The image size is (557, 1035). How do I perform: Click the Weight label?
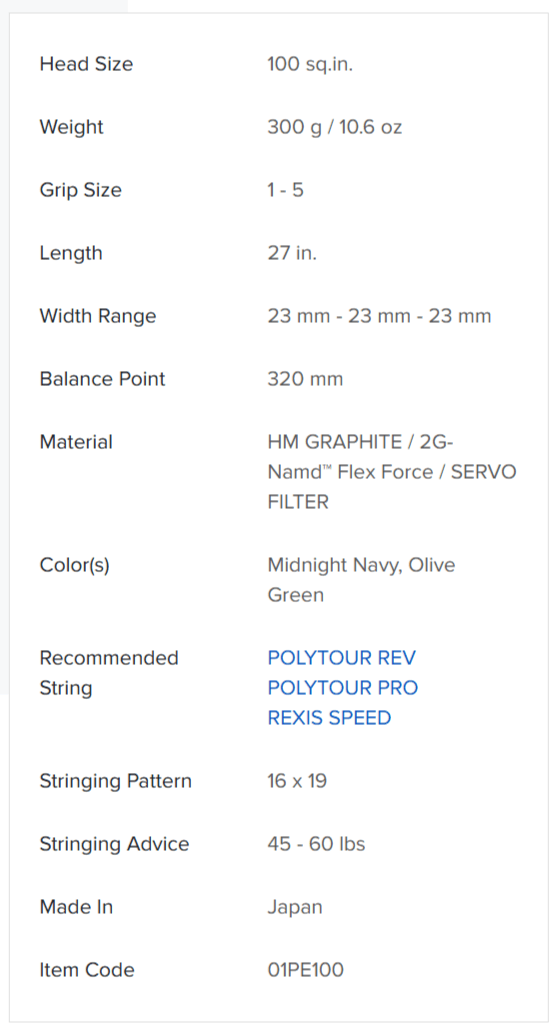pyautogui.click(x=71, y=127)
